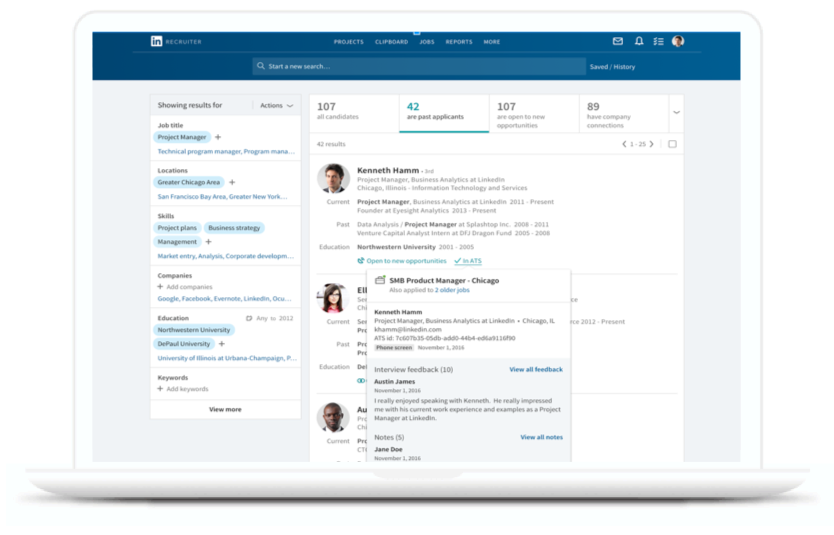Screen dimensions: 834x535
Task: Click View all feedback link
Action: (536, 369)
